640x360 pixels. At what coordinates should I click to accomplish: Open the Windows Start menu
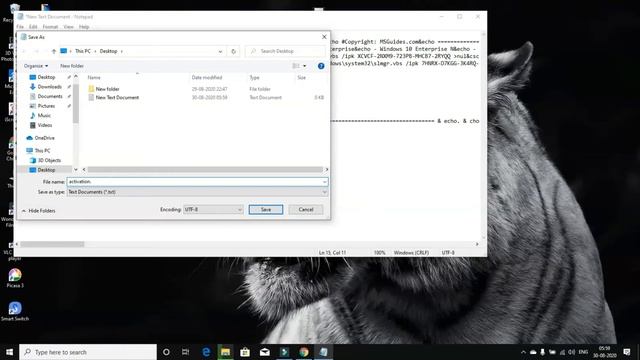point(9,352)
